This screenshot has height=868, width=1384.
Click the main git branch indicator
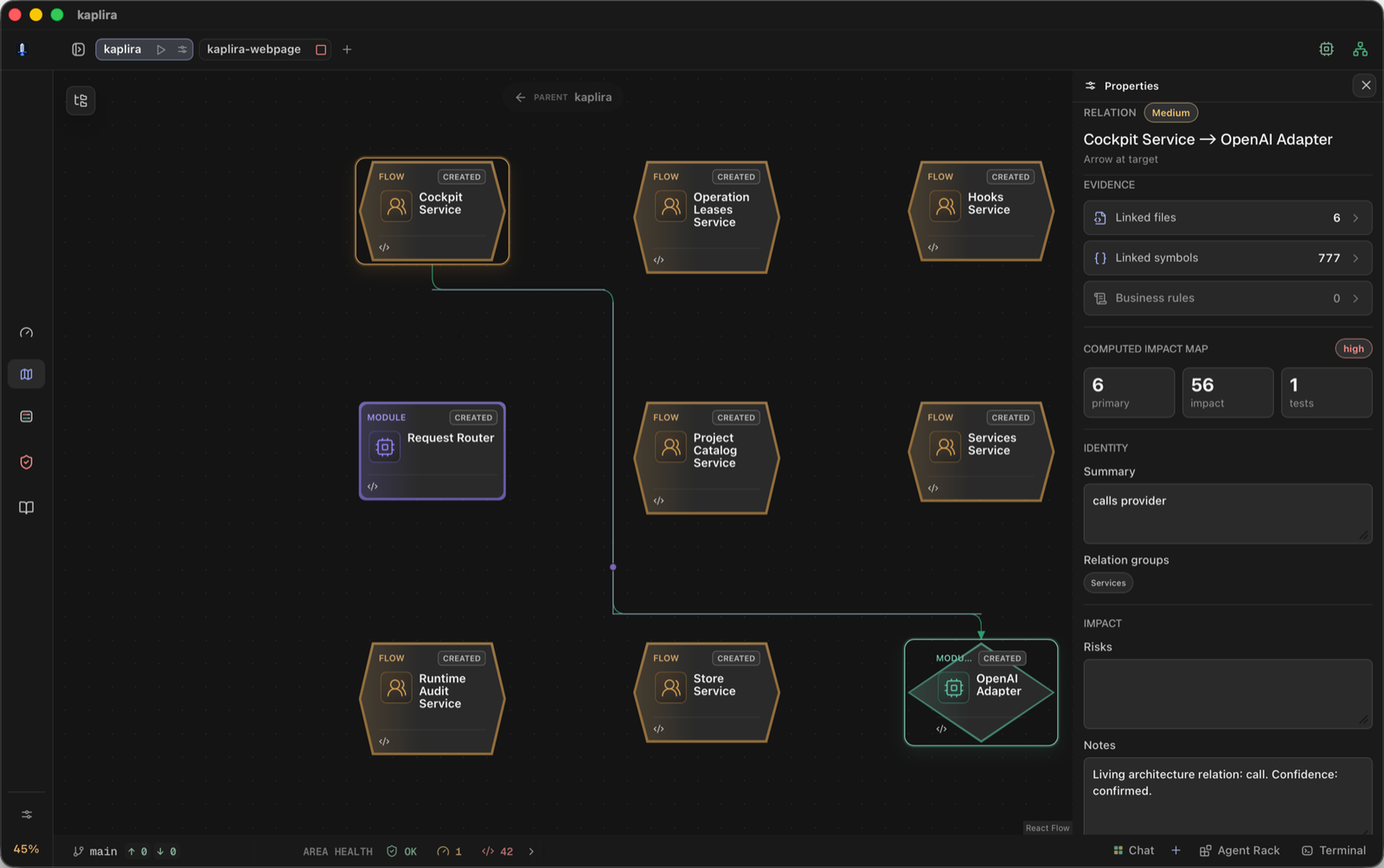pyautogui.click(x=95, y=852)
